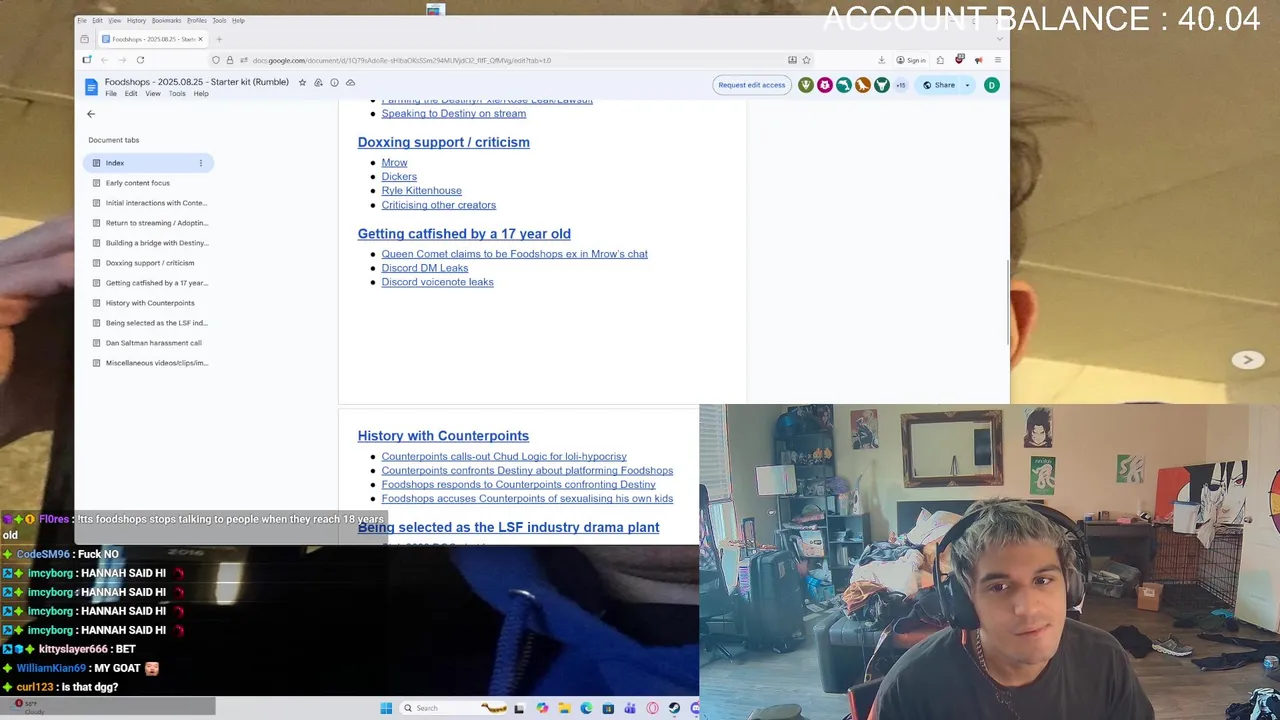Open Copilot from the taskbar
The width and height of the screenshot is (1280, 720).
(x=542, y=708)
